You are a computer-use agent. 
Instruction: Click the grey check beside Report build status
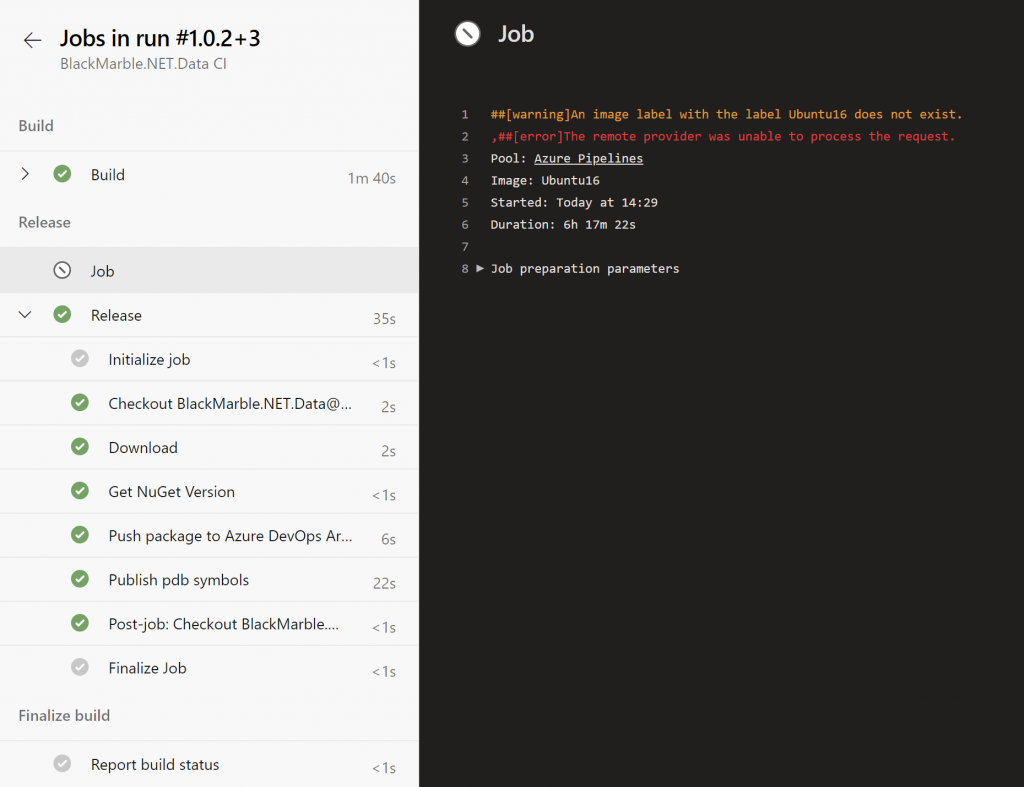click(62, 763)
